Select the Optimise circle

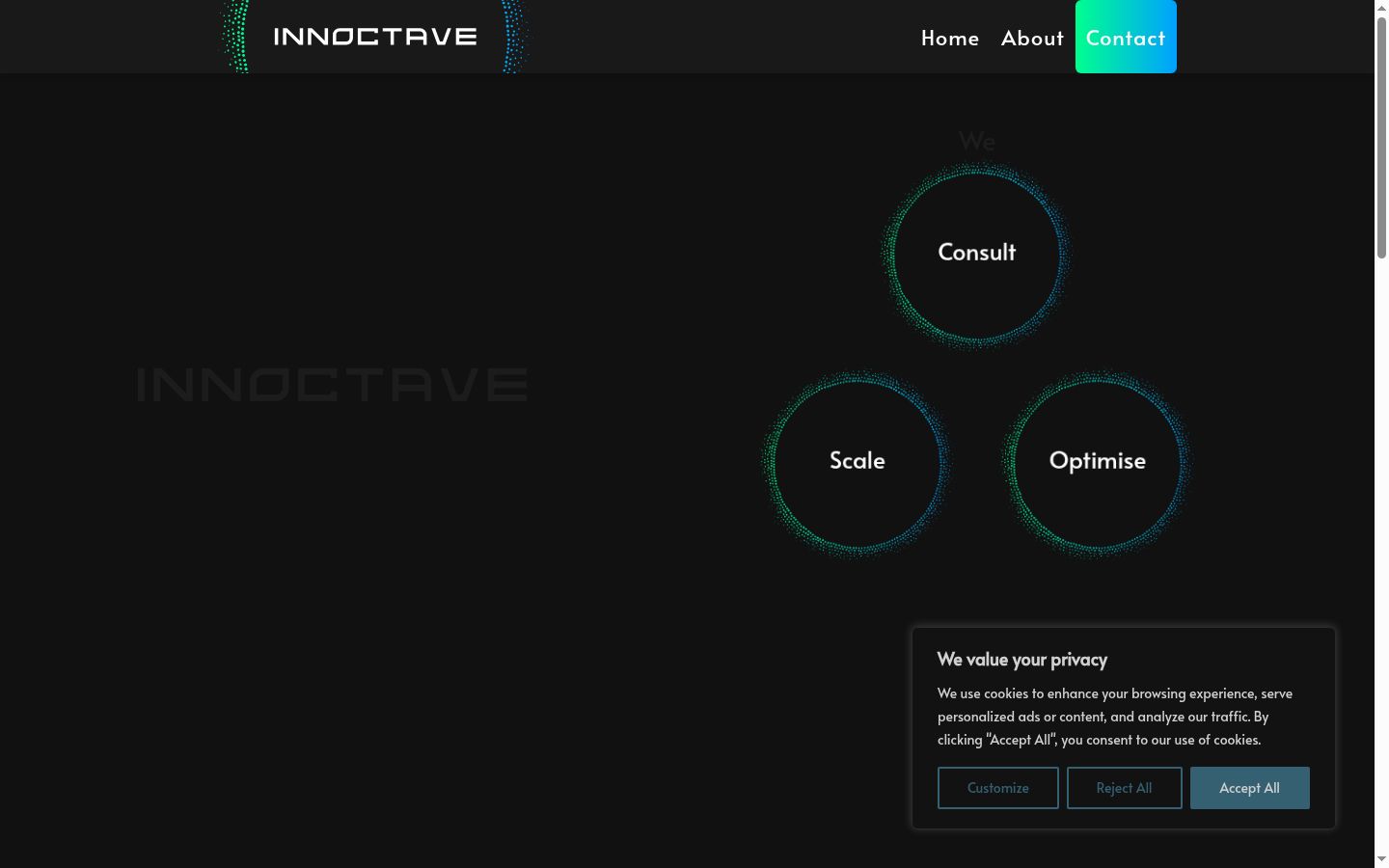click(1098, 462)
